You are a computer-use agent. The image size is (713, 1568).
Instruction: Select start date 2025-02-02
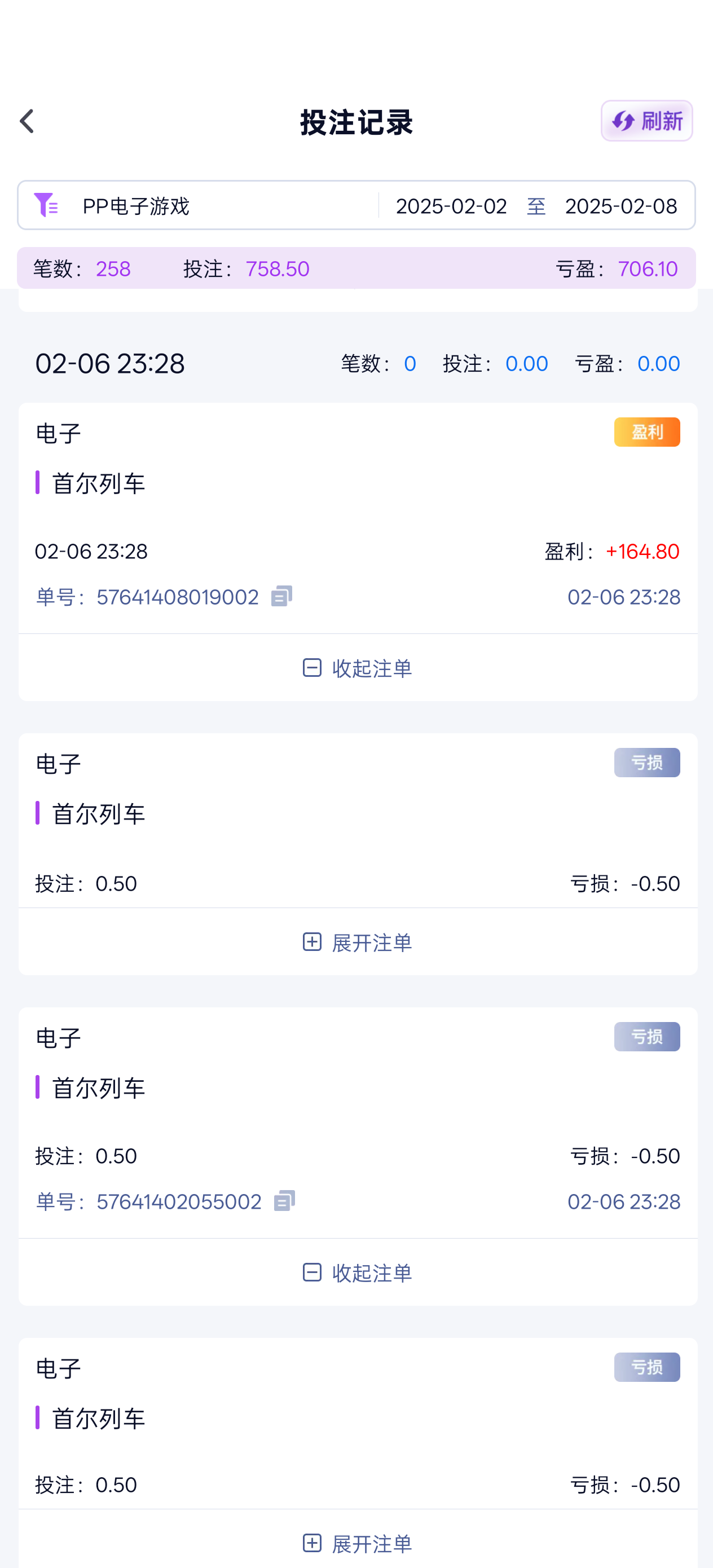click(x=451, y=206)
